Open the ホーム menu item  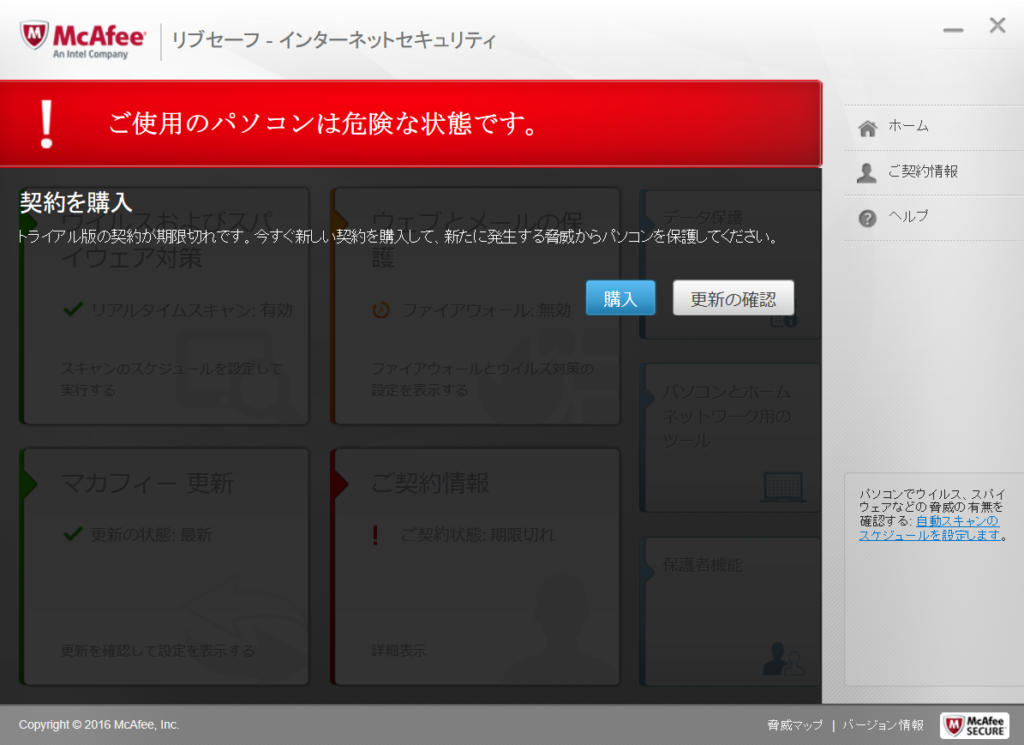point(908,126)
